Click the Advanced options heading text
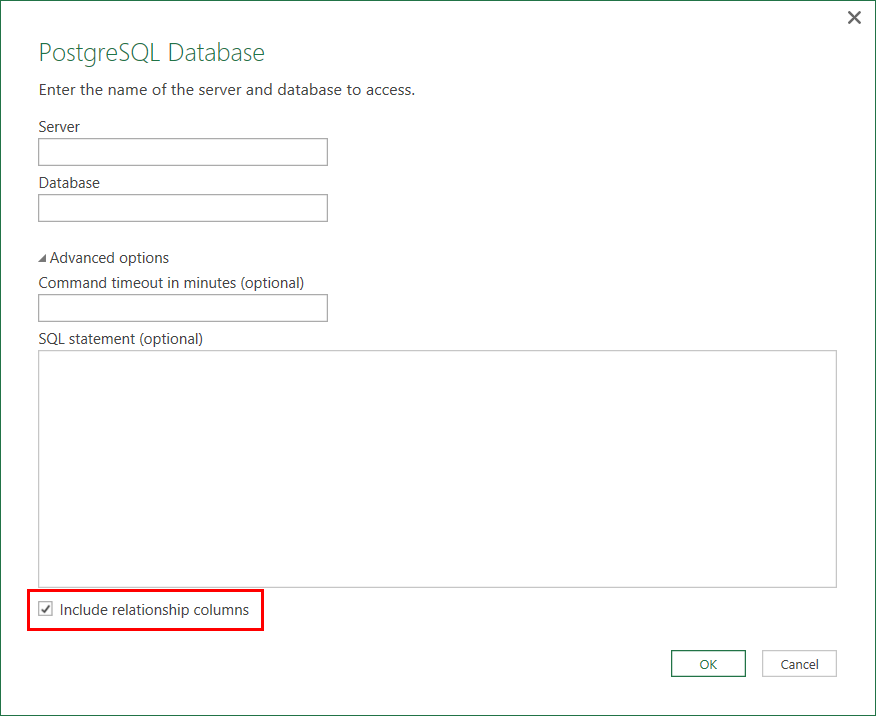The width and height of the screenshot is (876, 716). coord(109,258)
